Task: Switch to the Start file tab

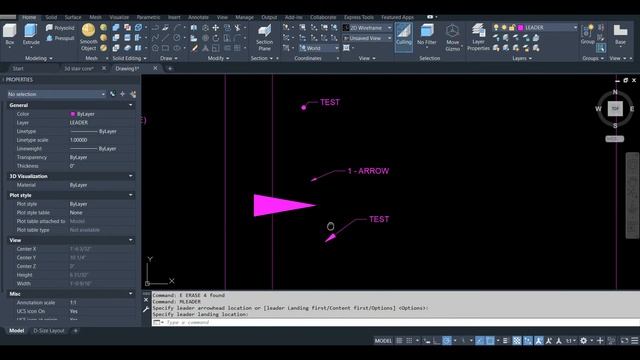Action: coord(18,69)
